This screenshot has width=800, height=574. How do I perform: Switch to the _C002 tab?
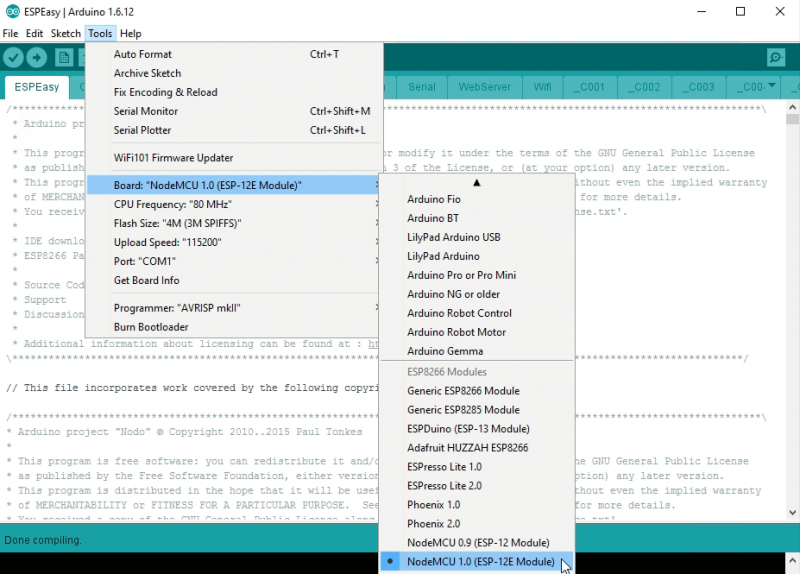point(644,87)
